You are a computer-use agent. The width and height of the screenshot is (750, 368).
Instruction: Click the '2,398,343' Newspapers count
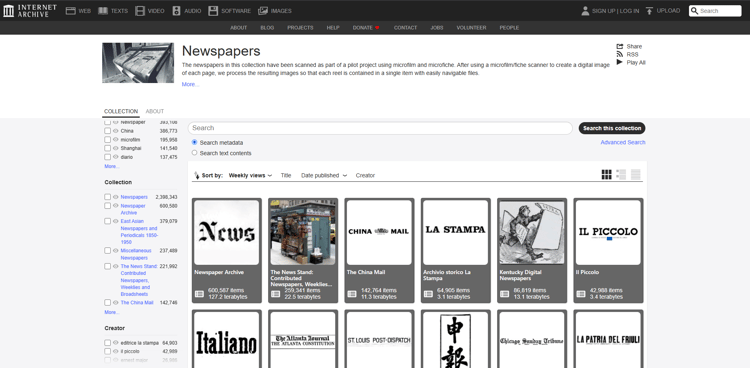pos(166,197)
